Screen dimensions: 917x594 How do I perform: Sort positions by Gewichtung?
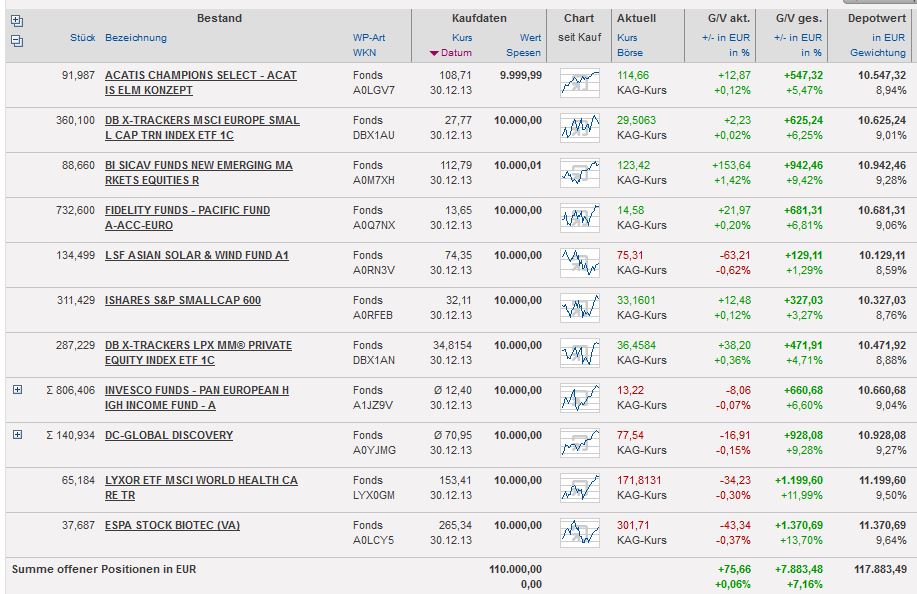[878, 53]
